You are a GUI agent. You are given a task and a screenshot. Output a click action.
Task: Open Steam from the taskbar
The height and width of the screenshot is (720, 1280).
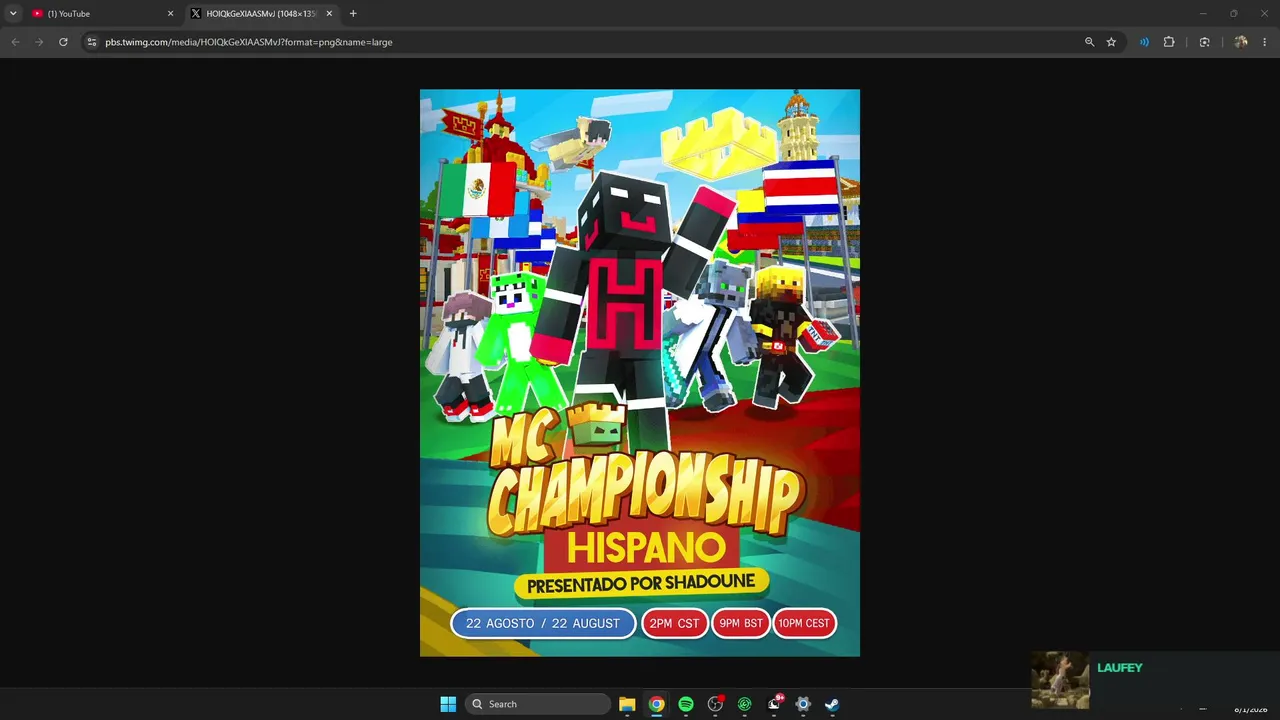coord(832,704)
